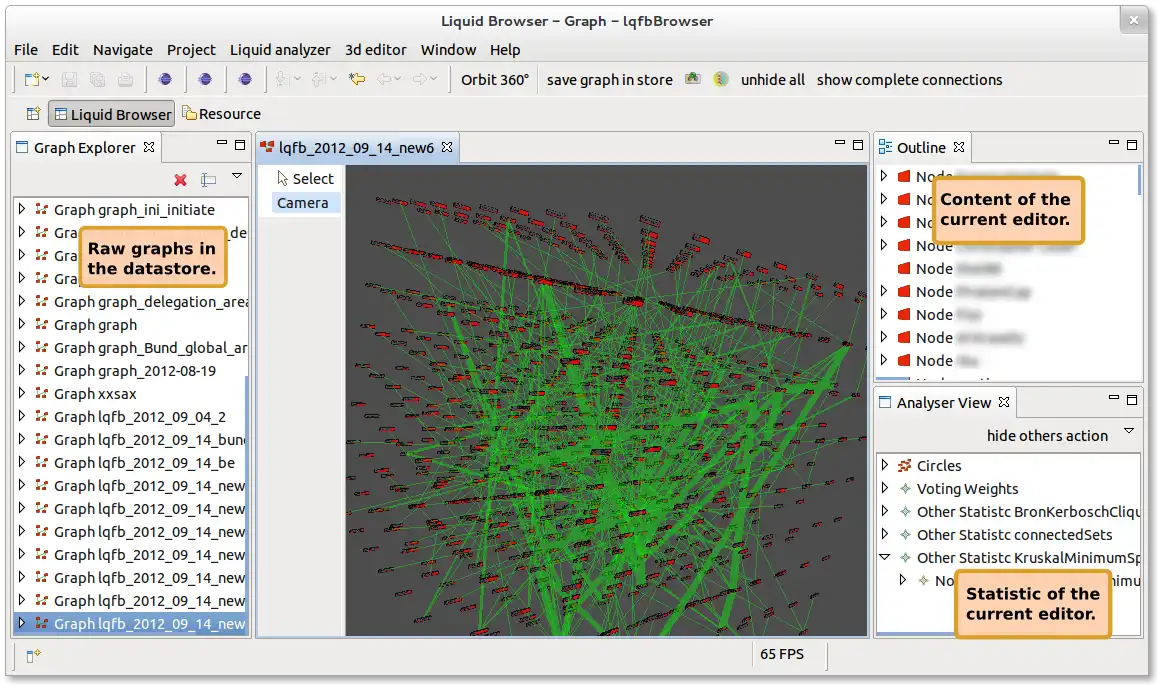Open the Analyser View menu triangle
Screen dimensions: 1158x685
[1128, 431]
